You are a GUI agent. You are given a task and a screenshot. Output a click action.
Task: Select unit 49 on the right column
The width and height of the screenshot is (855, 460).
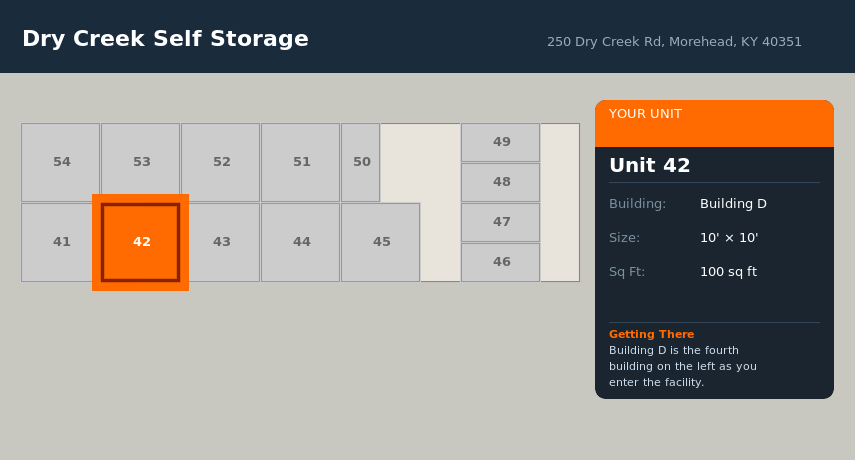tap(501, 142)
